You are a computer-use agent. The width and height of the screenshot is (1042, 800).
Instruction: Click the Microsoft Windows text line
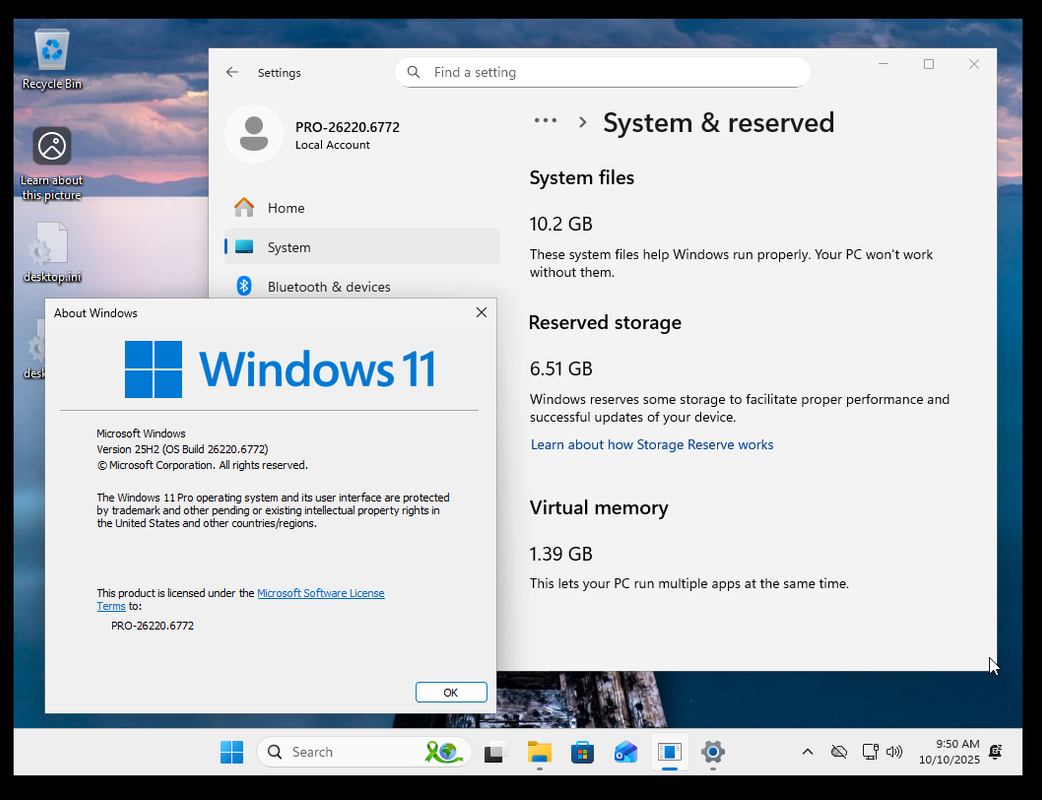pos(141,433)
